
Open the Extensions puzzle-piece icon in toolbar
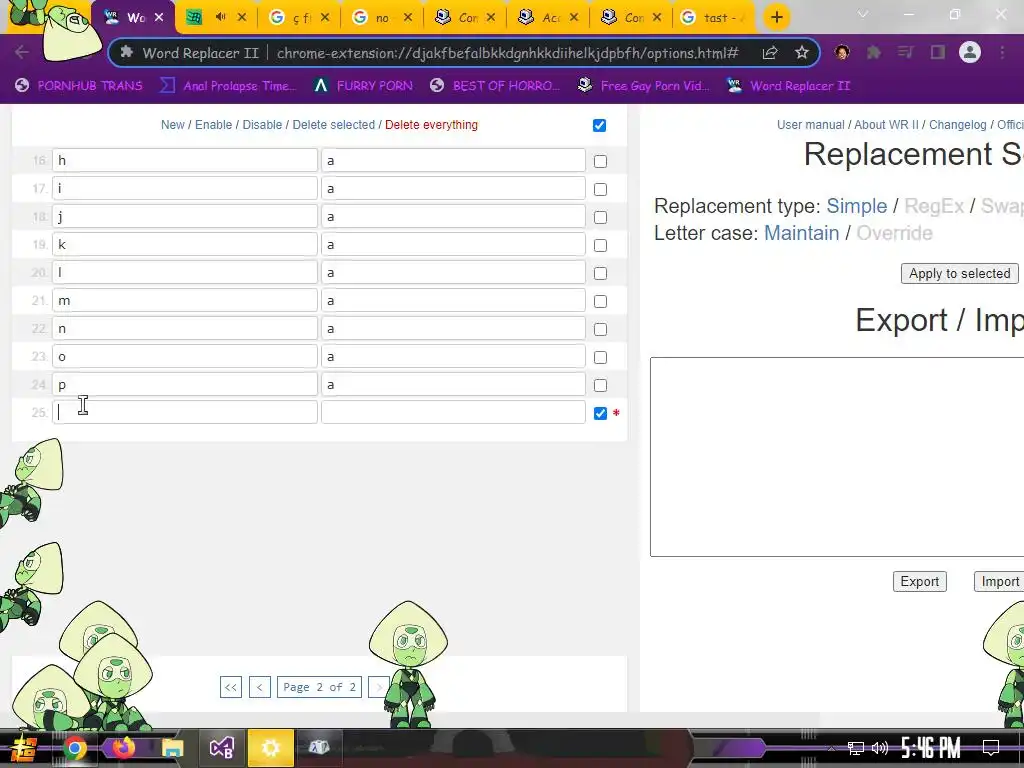pos(873,52)
